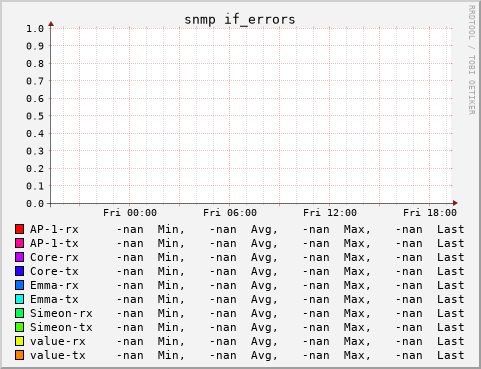The image size is (481, 369).
Task: Click the 'Fri 06:00' x-axis label
Action: coord(230,213)
